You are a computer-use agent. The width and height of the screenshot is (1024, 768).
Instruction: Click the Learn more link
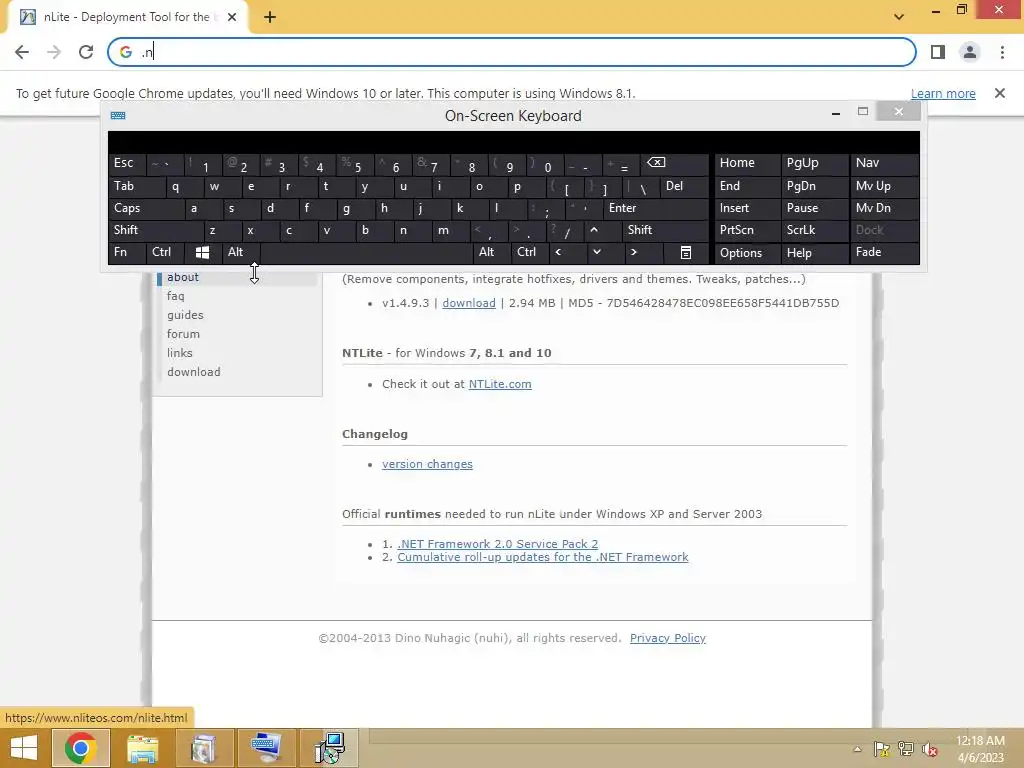click(943, 93)
